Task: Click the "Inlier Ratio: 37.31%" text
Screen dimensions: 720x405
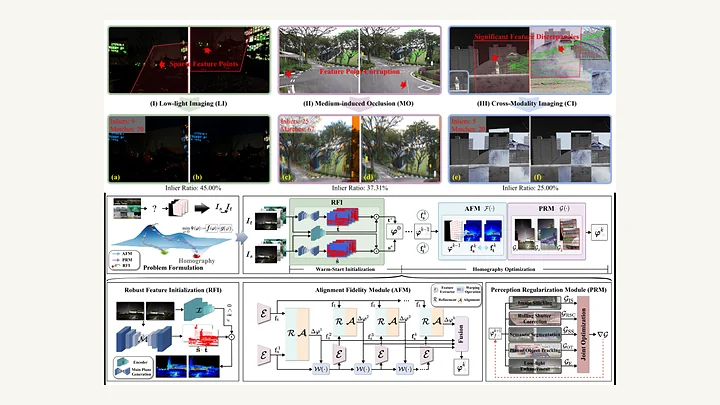Action: point(360,188)
